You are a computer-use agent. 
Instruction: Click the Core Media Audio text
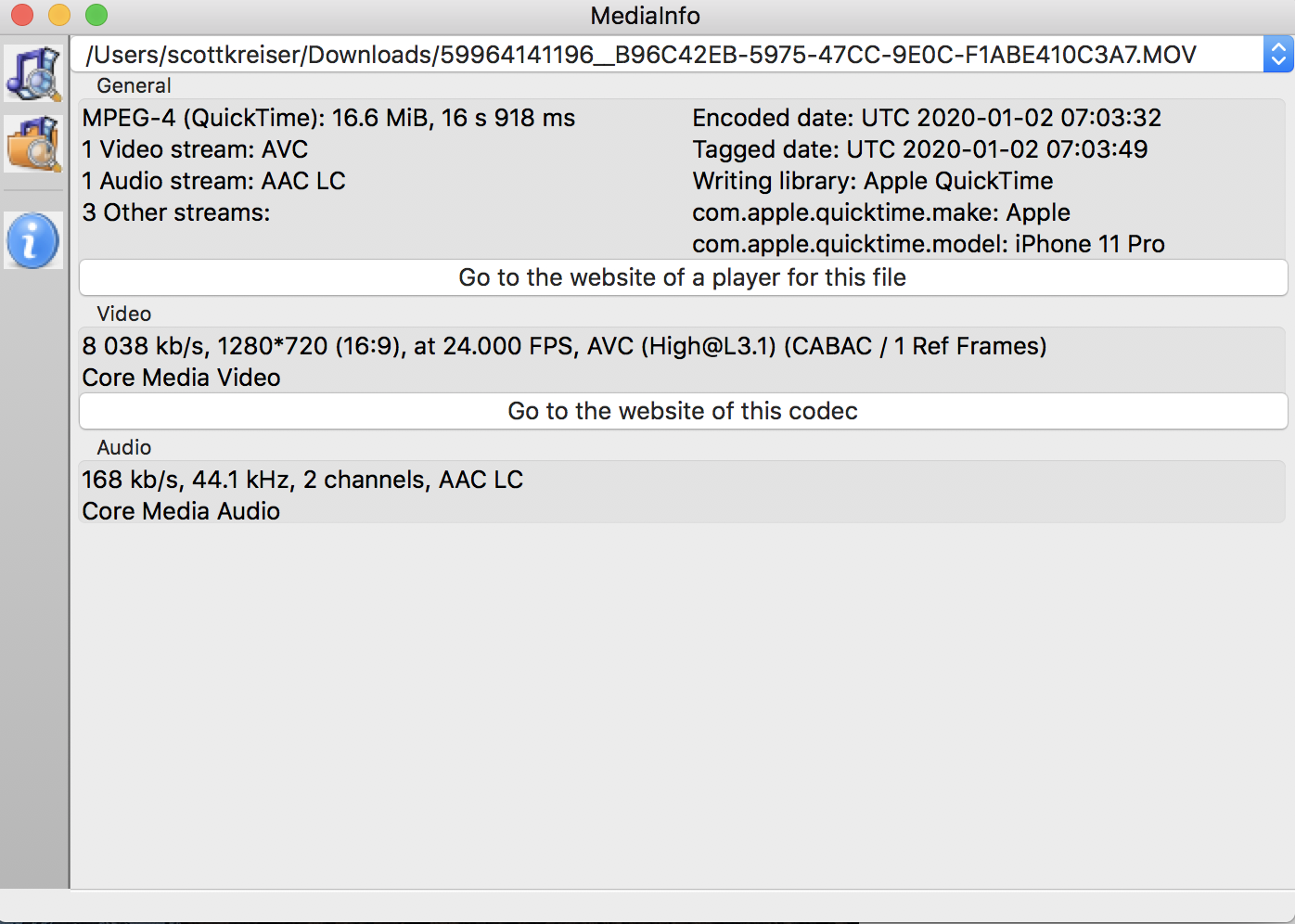tap(181, 511)
